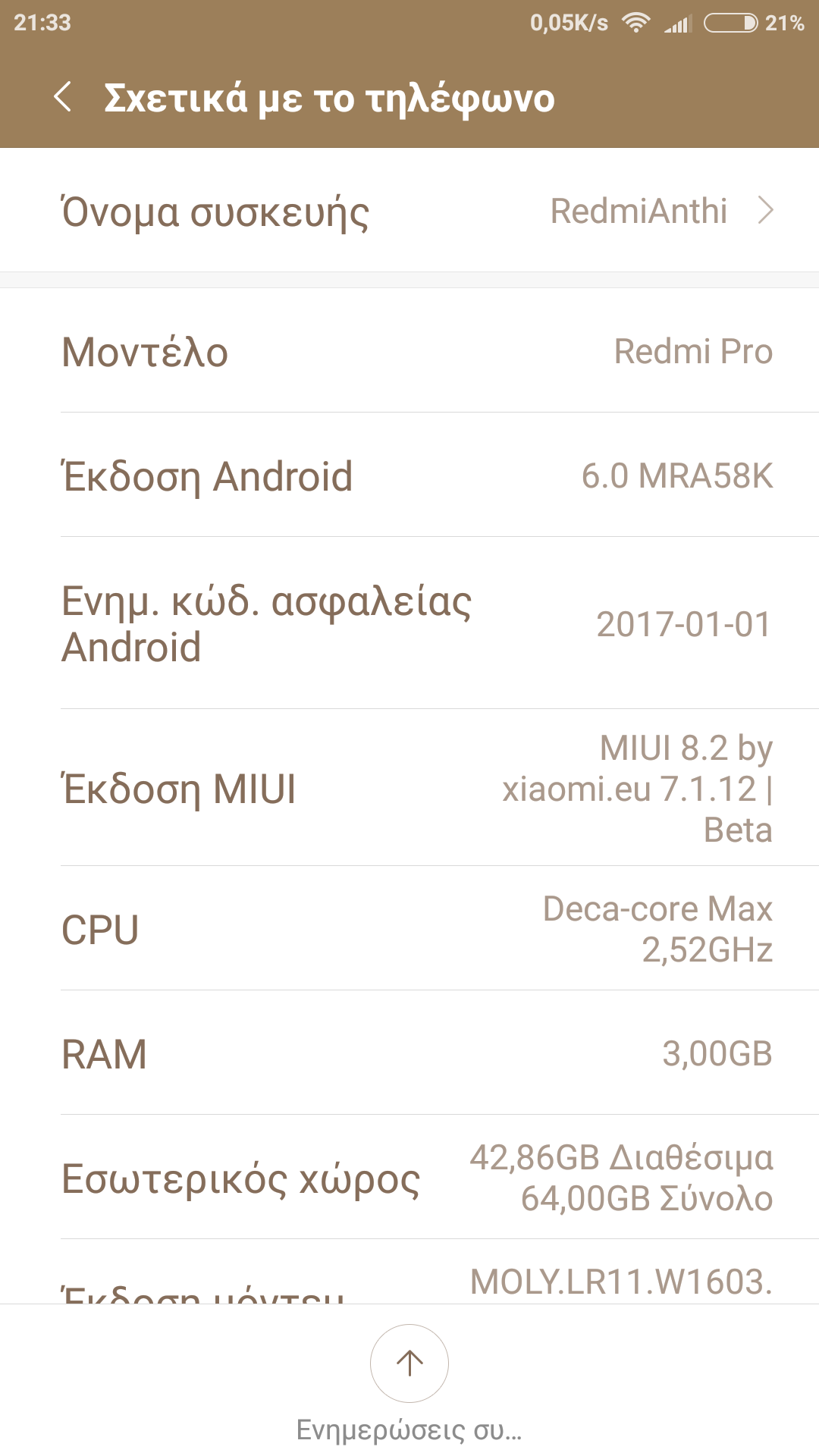Tap the Έκδοση Android row
Image resolution: width=819 pixels, height=1456 pixels.
409,475
